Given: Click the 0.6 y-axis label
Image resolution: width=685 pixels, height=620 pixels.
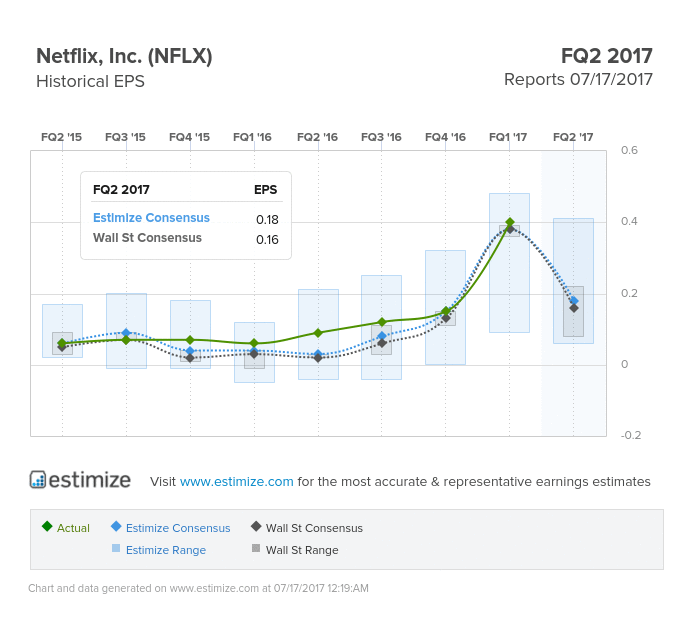Looking at the screenshot, I should click(629, 150).
